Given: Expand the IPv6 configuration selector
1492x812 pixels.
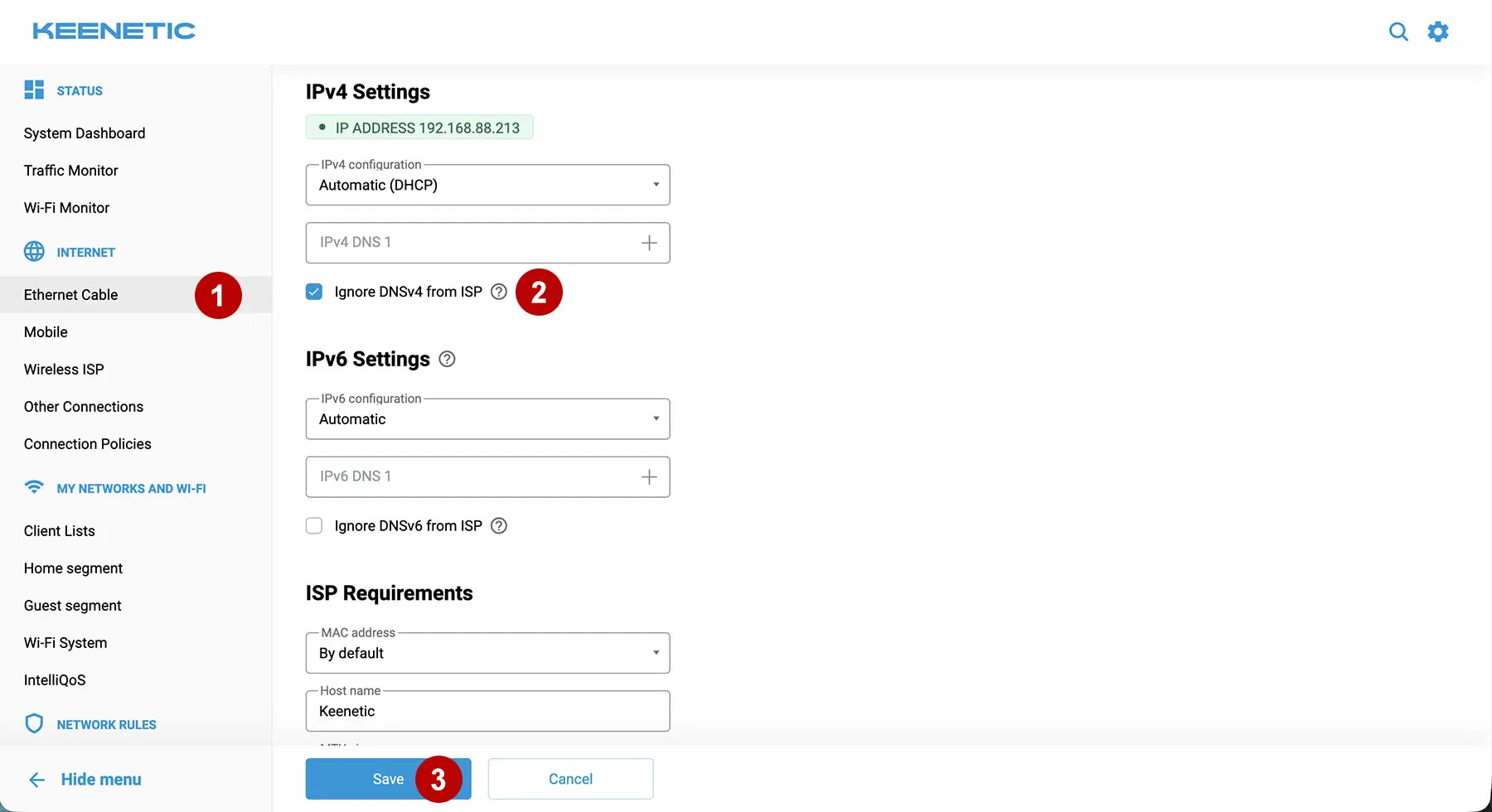Looking at the screenshot, I should click(x=487, y=419).
